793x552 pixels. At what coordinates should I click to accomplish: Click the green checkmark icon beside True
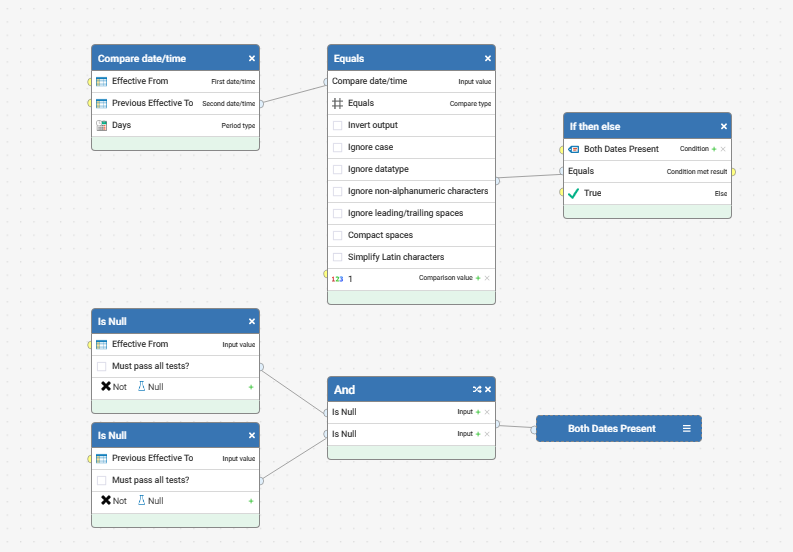tap(573, 193)
